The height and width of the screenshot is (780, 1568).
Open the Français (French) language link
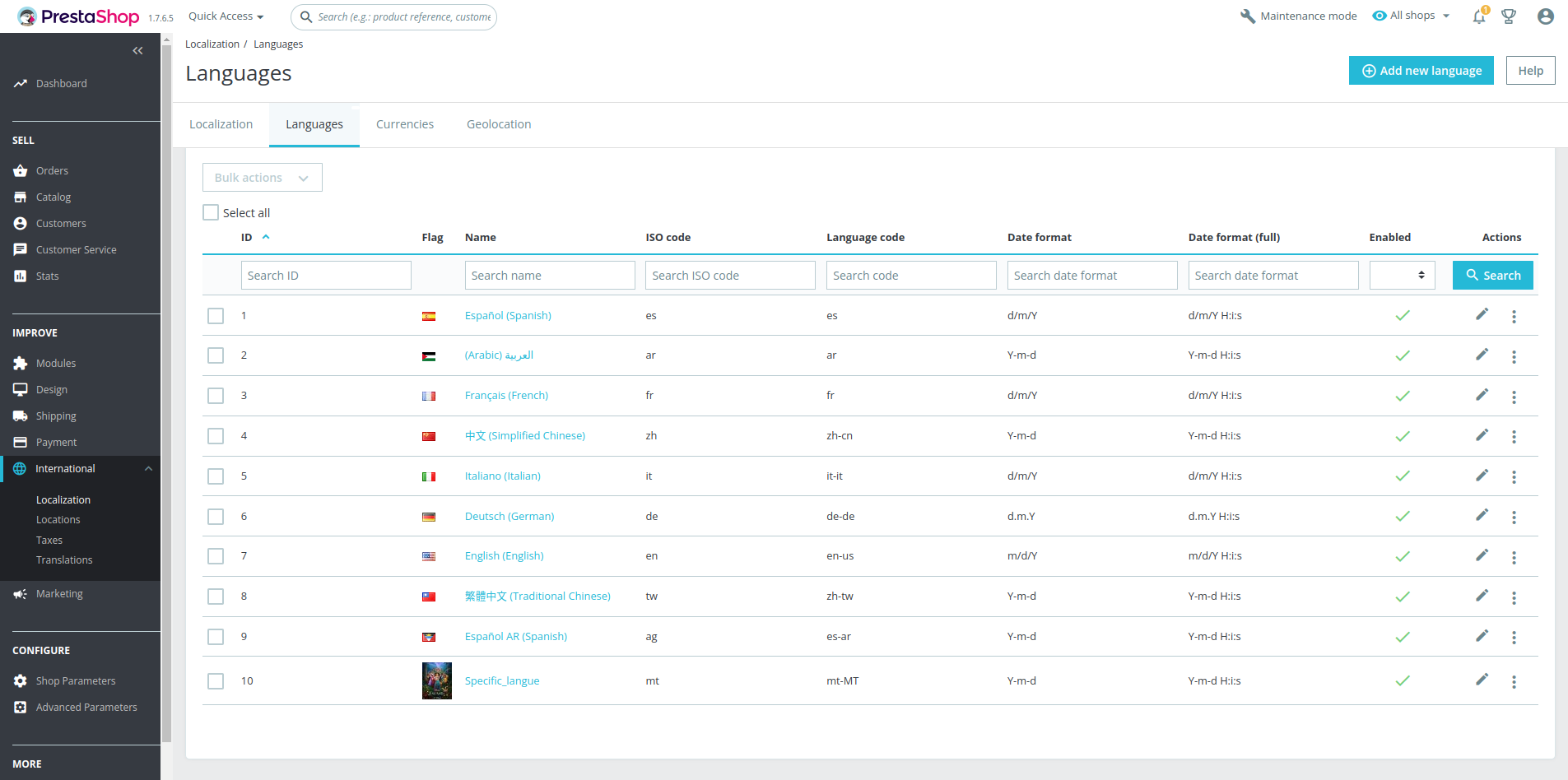tap(505, 395)
